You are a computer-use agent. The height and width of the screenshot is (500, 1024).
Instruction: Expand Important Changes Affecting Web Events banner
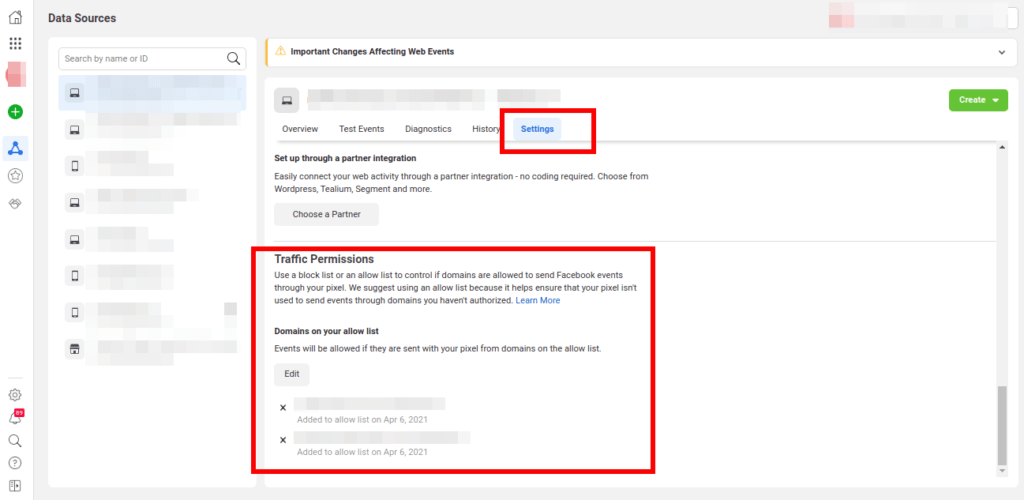(1002, 52)
